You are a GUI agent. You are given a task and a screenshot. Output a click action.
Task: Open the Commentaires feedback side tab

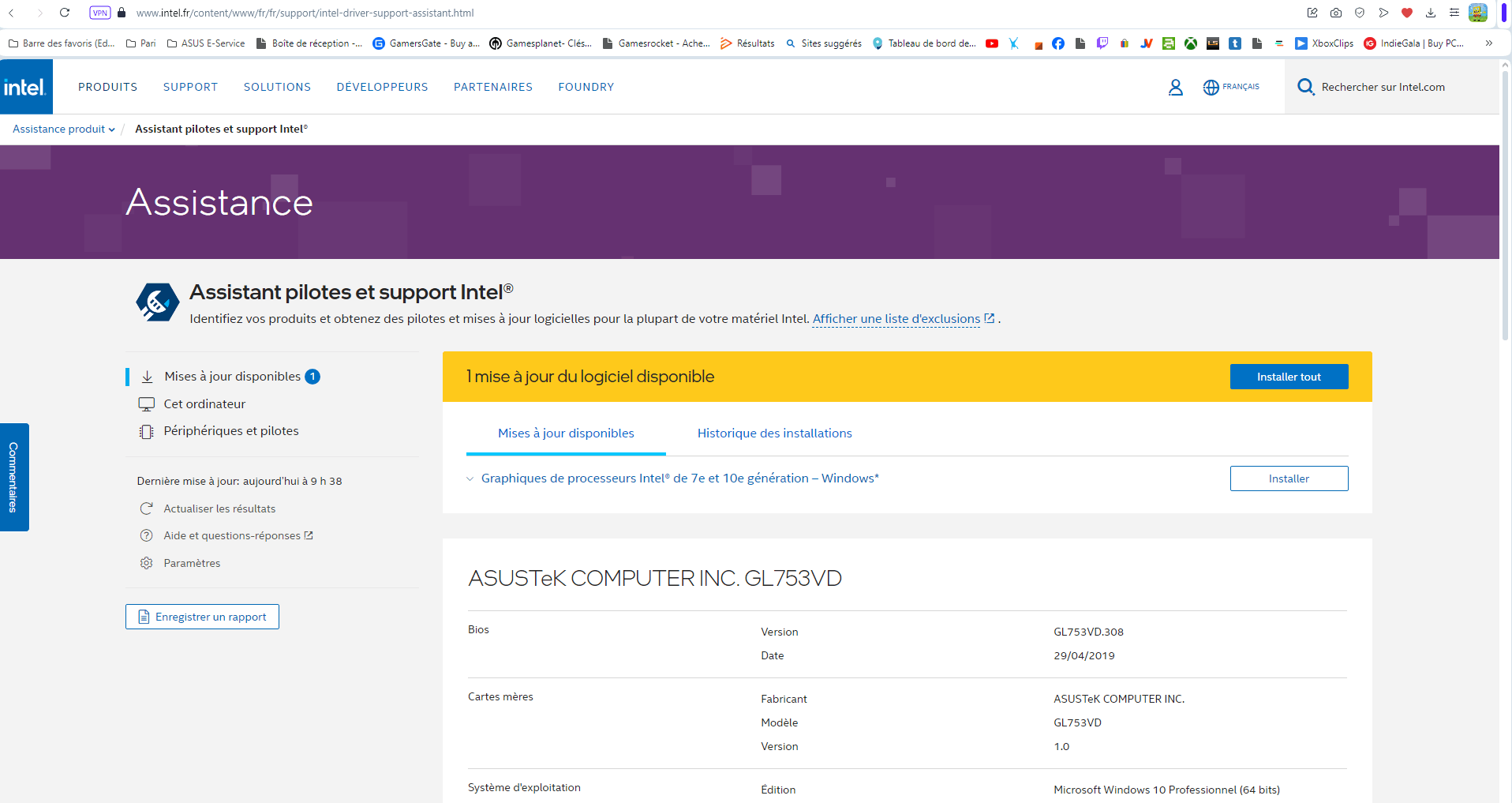pos(14,477)
